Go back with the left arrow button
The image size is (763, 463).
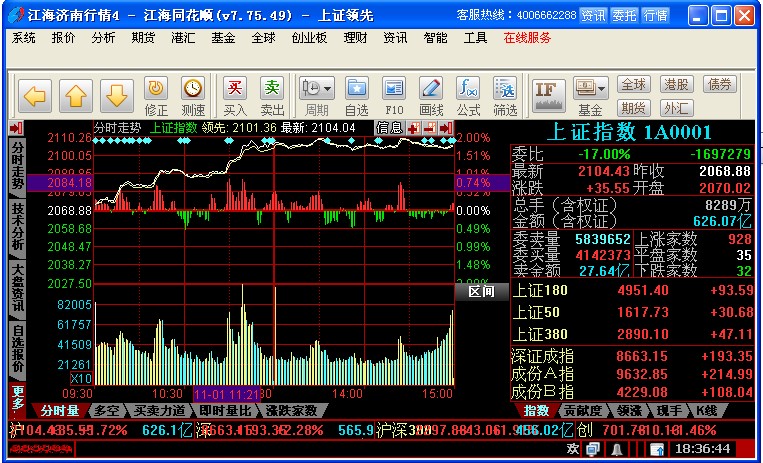pyautogui.click(x=35, y=95)
